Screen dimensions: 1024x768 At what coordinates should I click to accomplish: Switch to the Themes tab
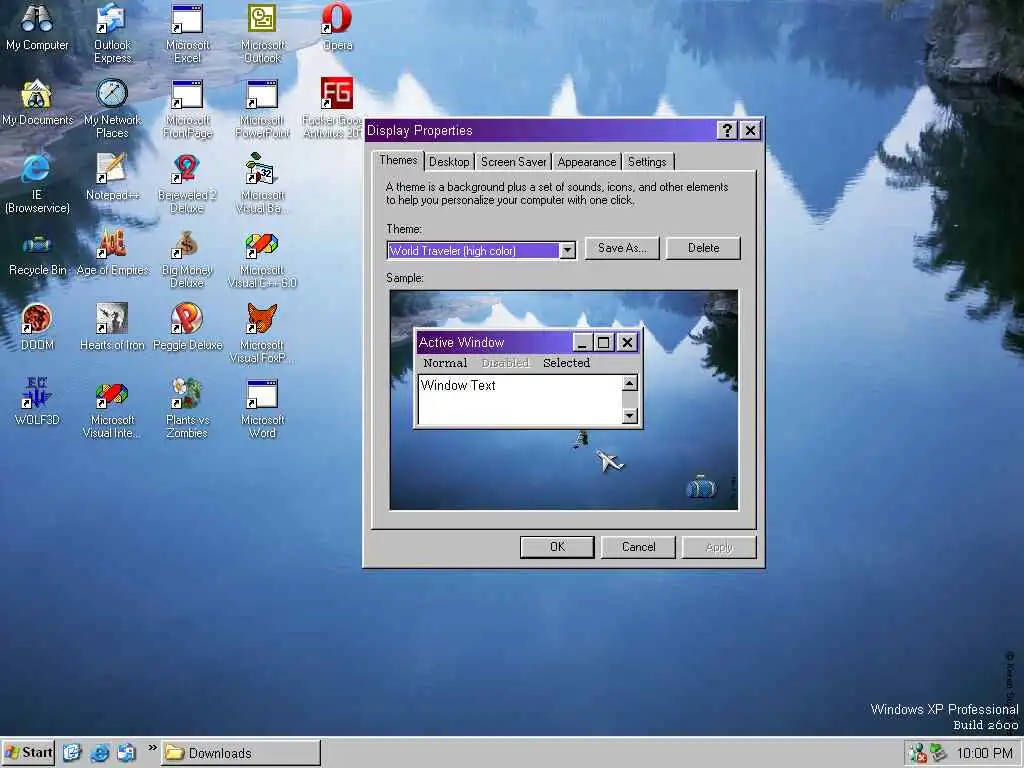click(x=398, y=160)
